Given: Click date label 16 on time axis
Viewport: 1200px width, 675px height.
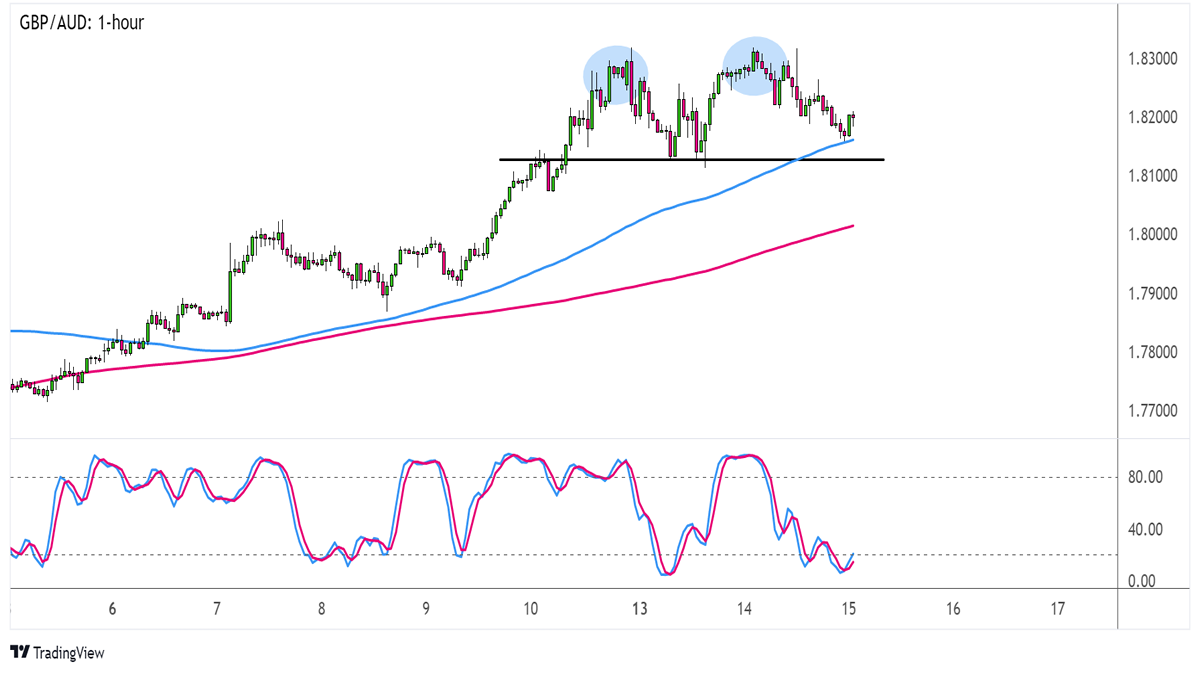Looking at the screenshot, I should [x=953, y=609].
